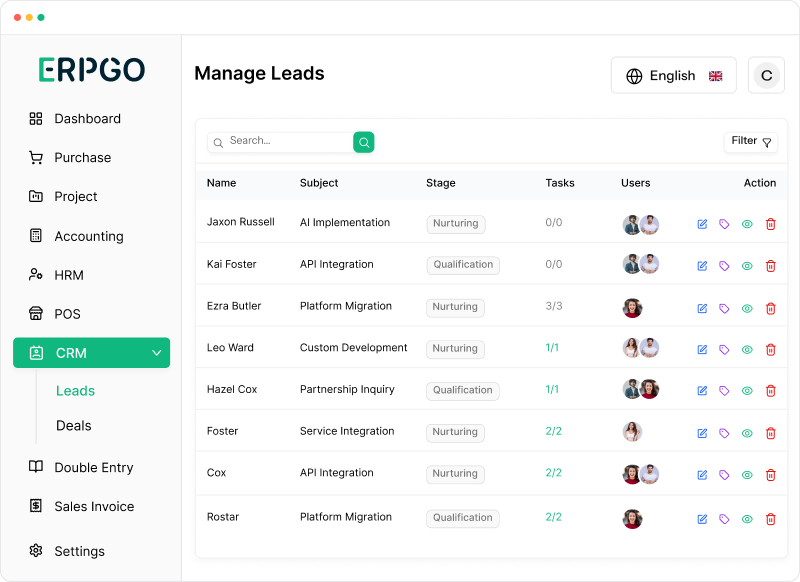
Task: Click Qualification badge for Kai Foster
Action: 463,265
